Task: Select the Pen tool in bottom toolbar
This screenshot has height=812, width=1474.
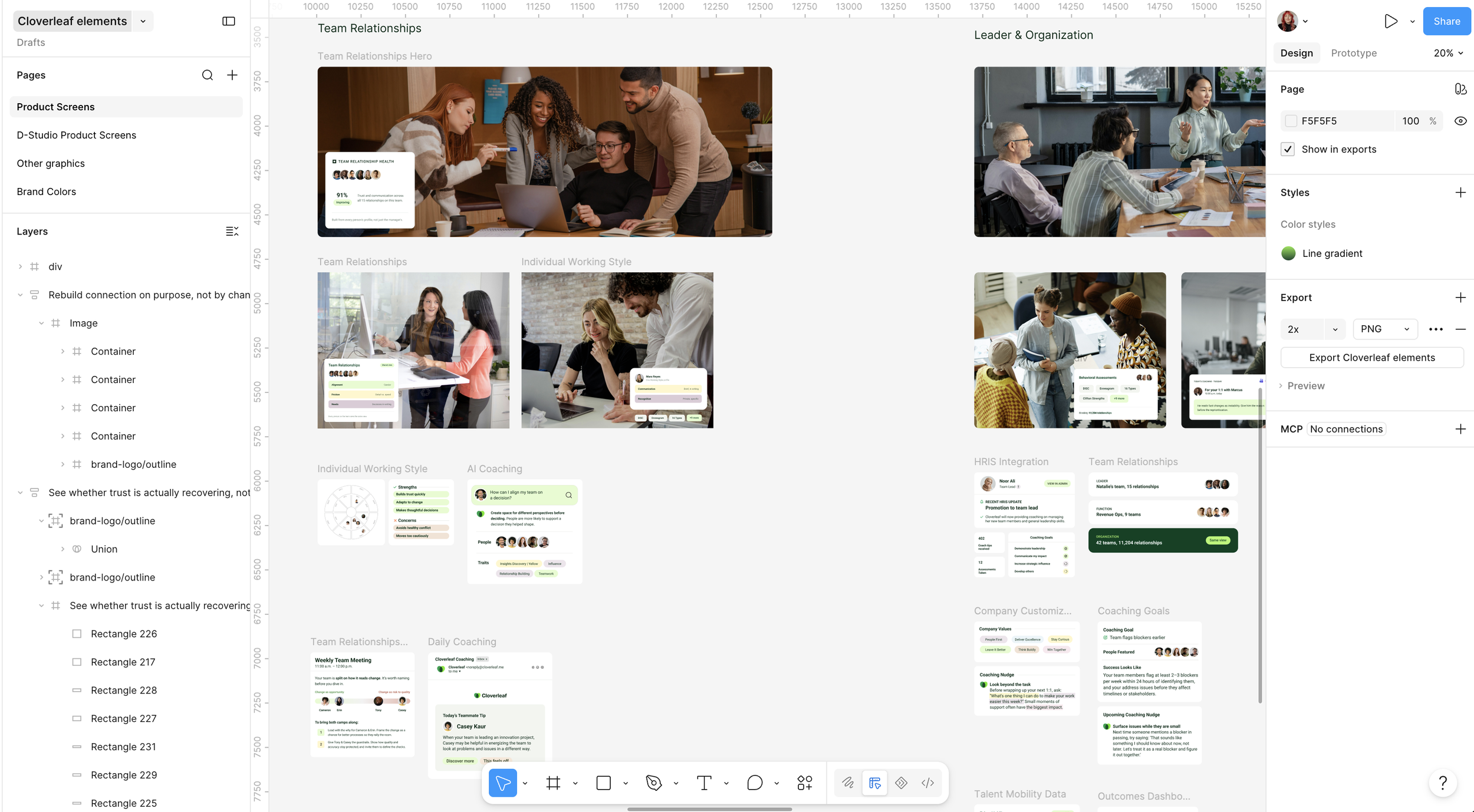Action: (x=654, y=783)
